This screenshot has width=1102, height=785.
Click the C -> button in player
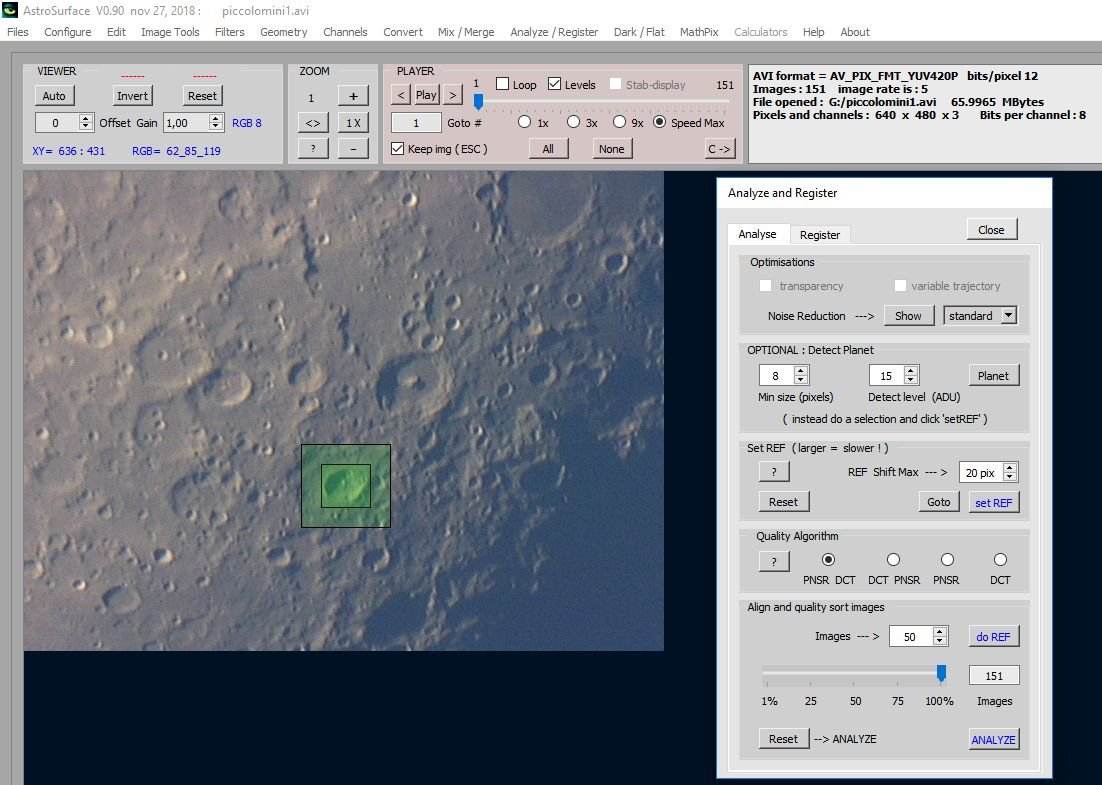pyautogui.click(x=719, y=149)
